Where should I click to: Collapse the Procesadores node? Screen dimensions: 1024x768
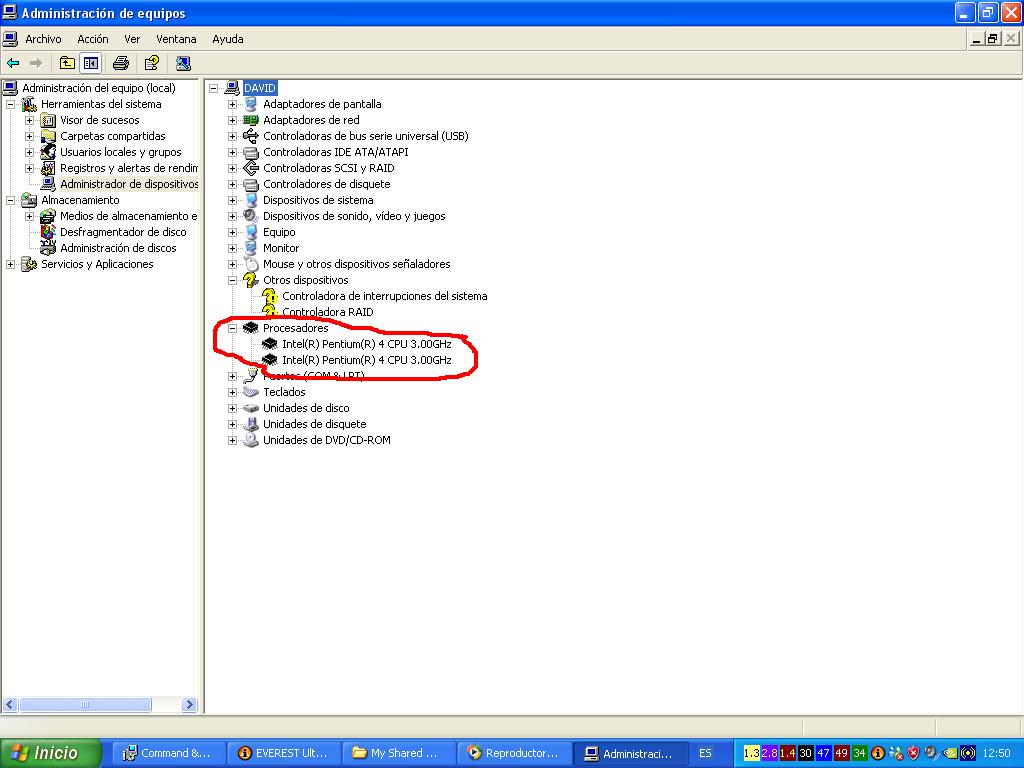[232, 328]
